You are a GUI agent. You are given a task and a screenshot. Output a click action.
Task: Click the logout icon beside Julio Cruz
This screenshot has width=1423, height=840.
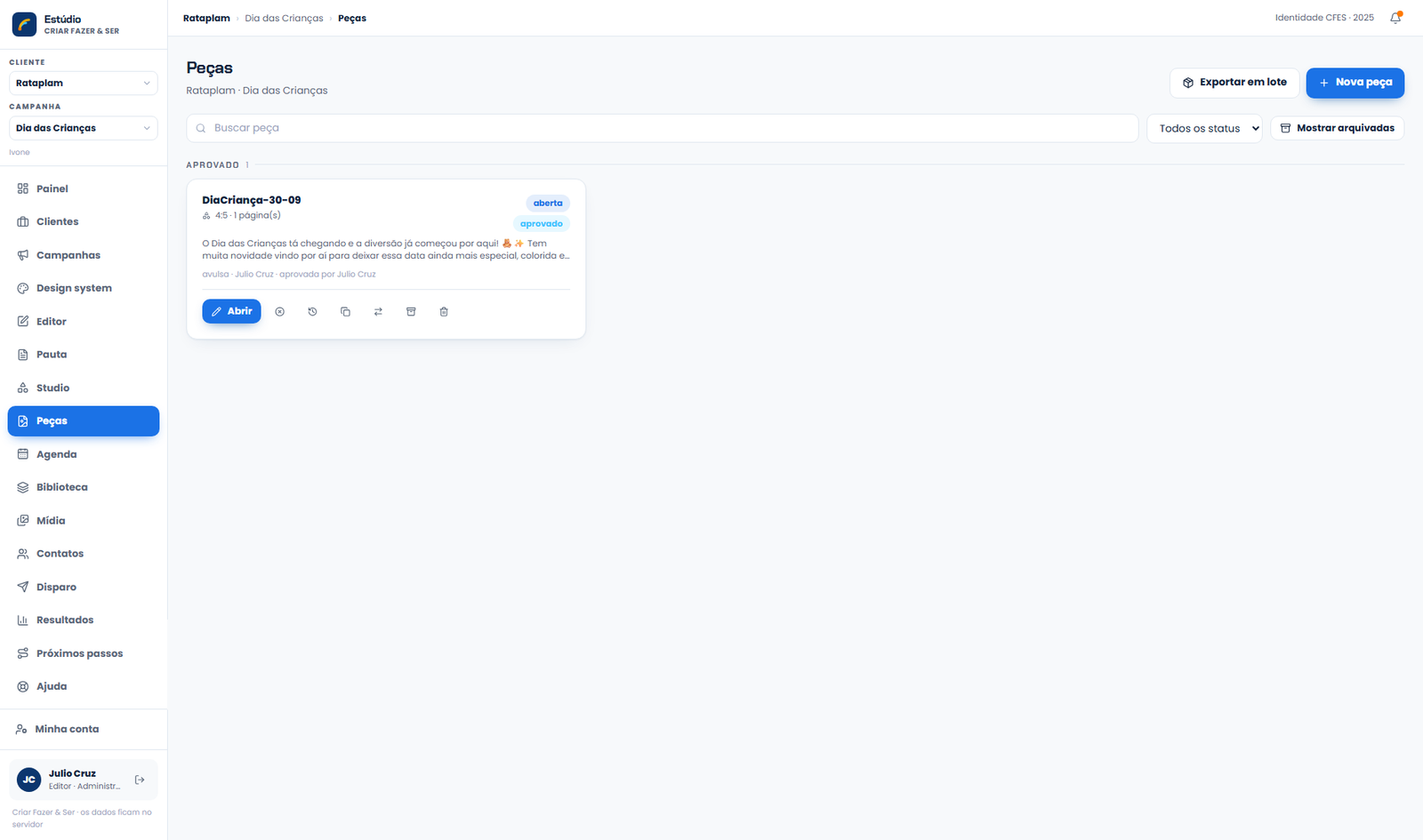pyautogui.click(x=140, y=780)
